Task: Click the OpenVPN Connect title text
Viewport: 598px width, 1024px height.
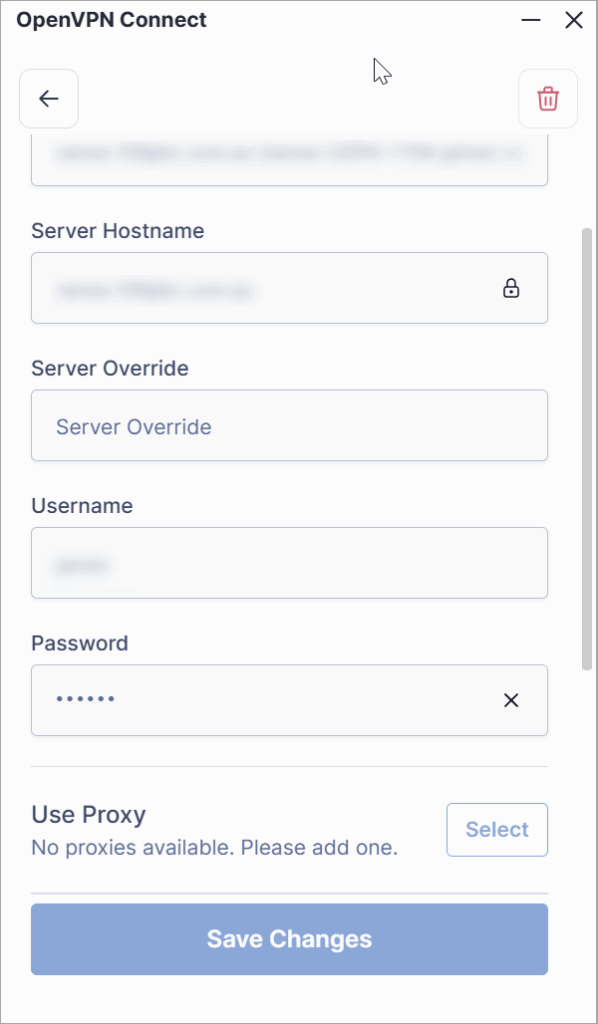Action: click(x=112, y=20)
